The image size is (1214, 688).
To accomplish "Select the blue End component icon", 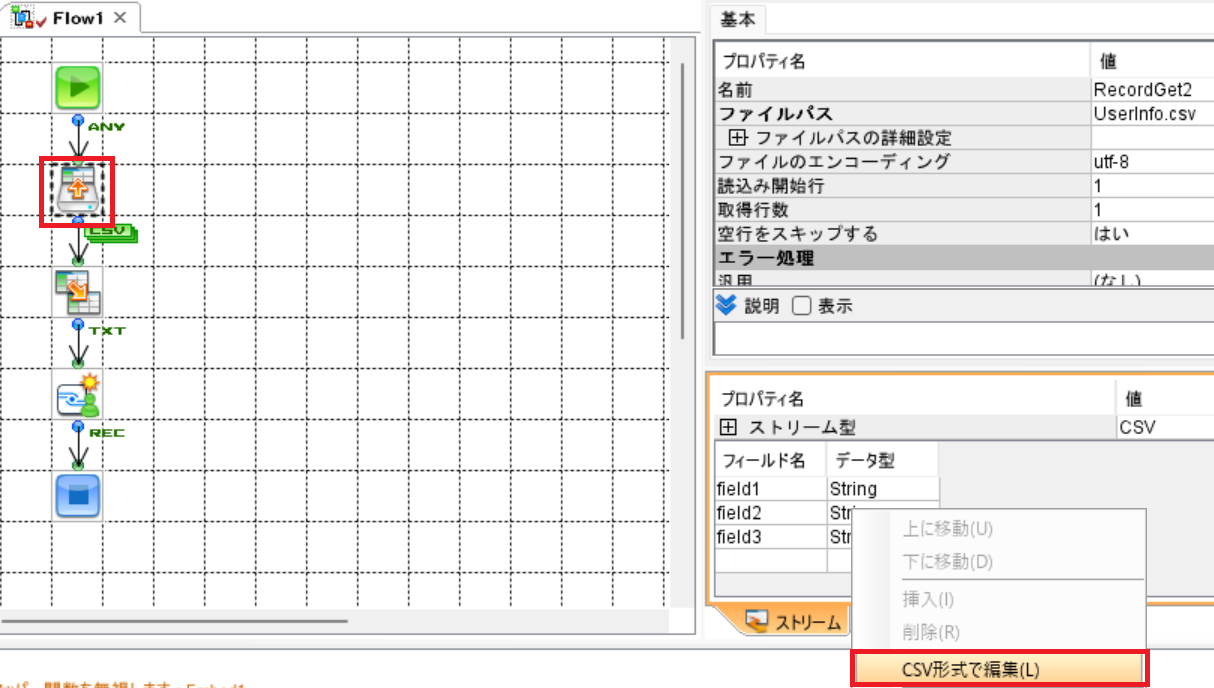I will [x=77, y=495].
